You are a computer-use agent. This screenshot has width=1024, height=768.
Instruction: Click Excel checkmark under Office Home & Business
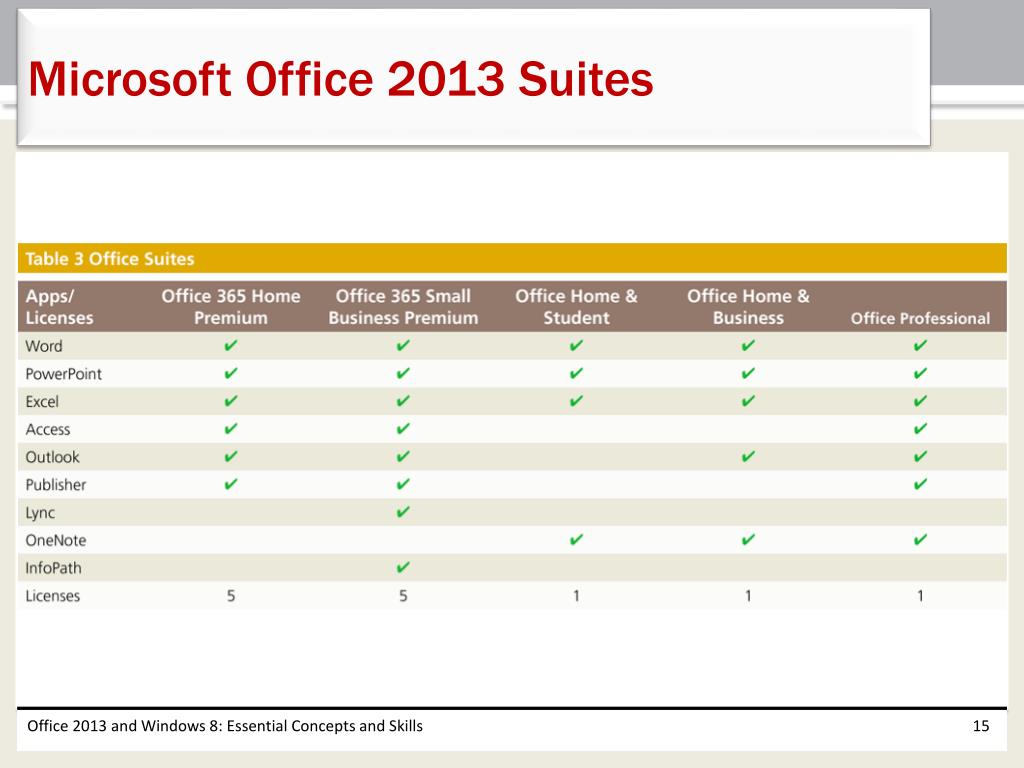pos(748,401)
